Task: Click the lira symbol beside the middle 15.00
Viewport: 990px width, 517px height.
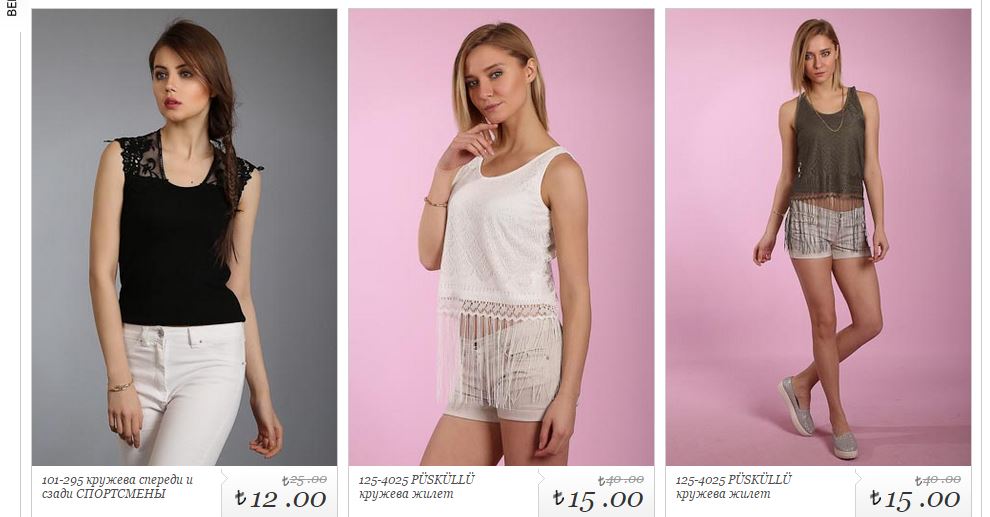Action: click(558, 498)
